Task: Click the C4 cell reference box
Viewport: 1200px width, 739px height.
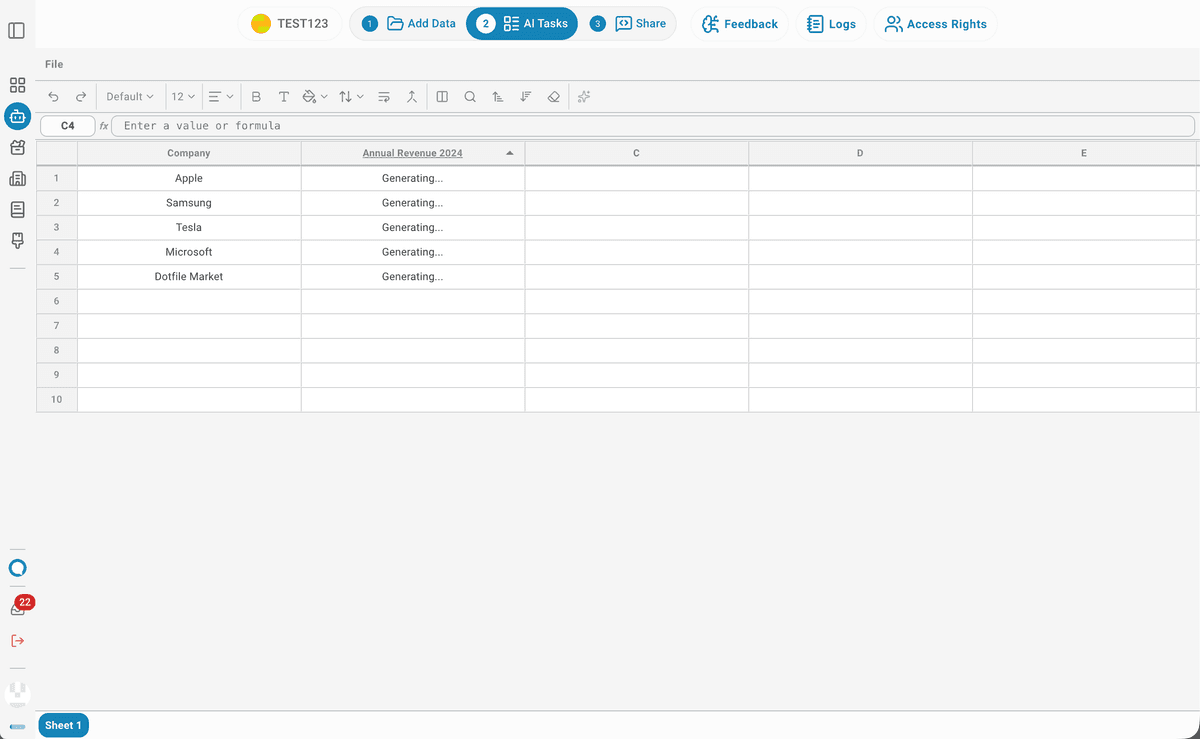Action: (68, 126)
